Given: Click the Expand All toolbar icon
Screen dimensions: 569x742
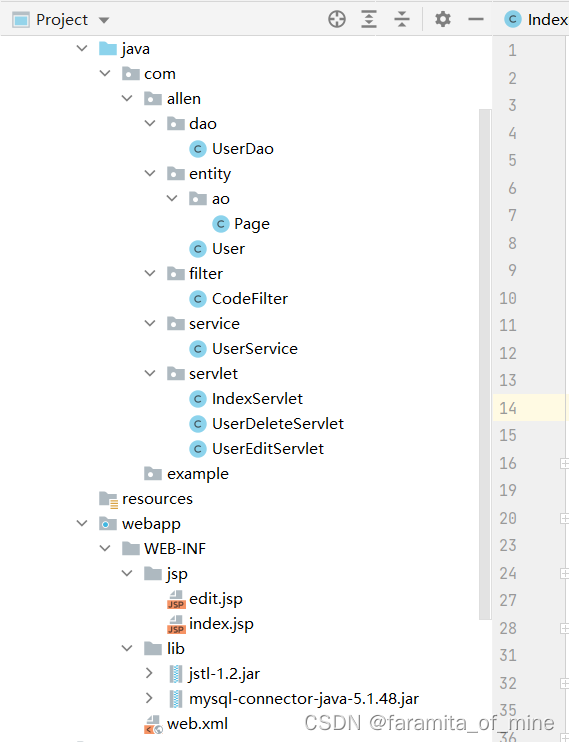Looking at the screenshot, I should (369, 19).
